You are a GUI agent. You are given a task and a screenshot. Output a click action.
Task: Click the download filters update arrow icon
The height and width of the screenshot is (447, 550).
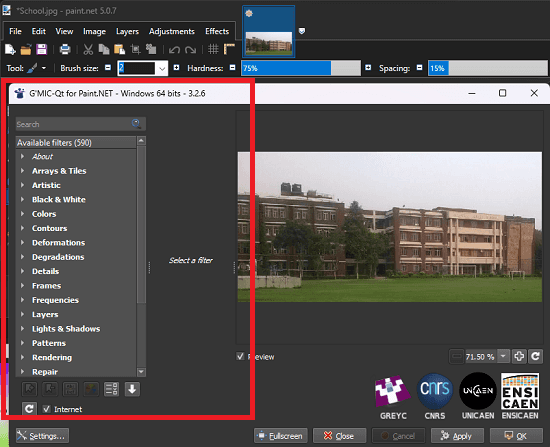[132, 389]
